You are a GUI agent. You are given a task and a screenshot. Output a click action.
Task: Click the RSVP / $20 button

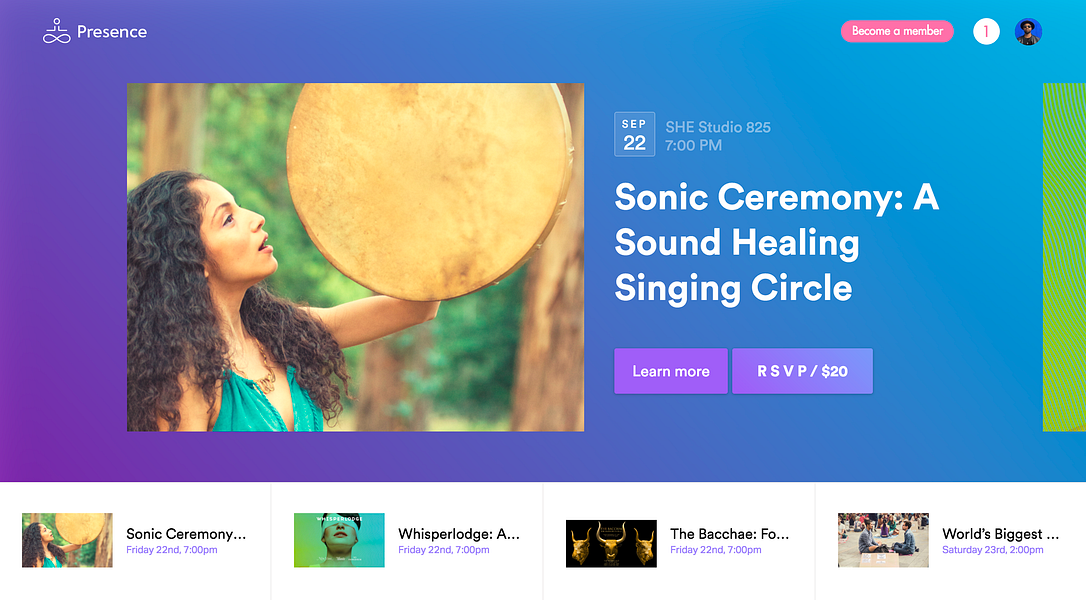tap(802, 371)
